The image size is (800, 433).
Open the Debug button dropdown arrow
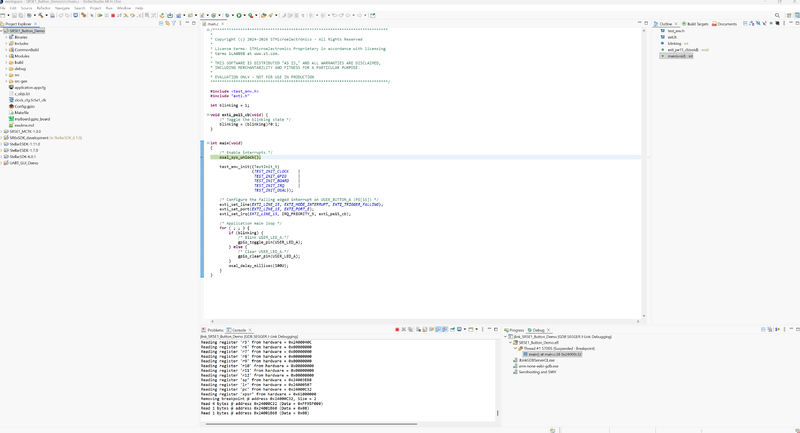click(x=233, y=15)
